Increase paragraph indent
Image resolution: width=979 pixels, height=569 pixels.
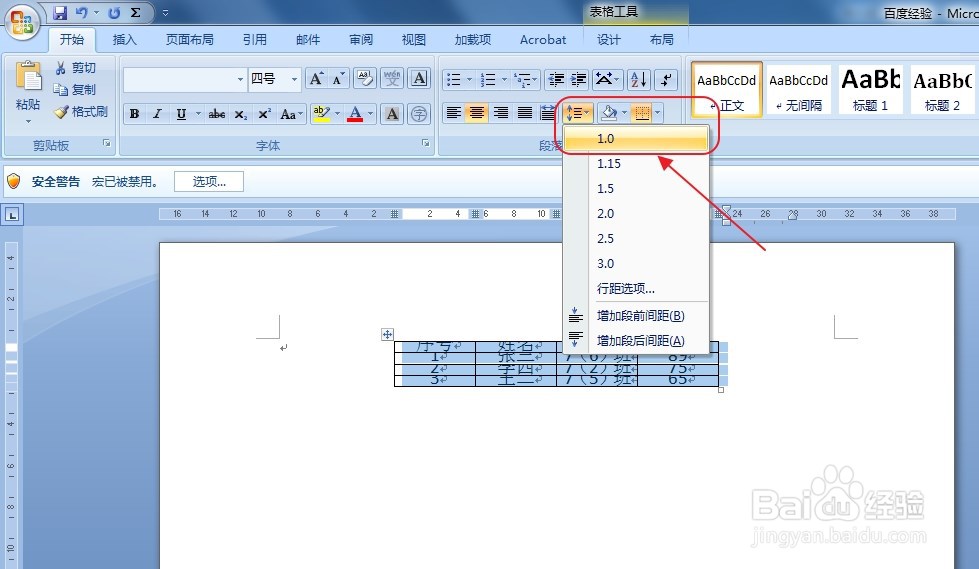(x=579, y=79)
